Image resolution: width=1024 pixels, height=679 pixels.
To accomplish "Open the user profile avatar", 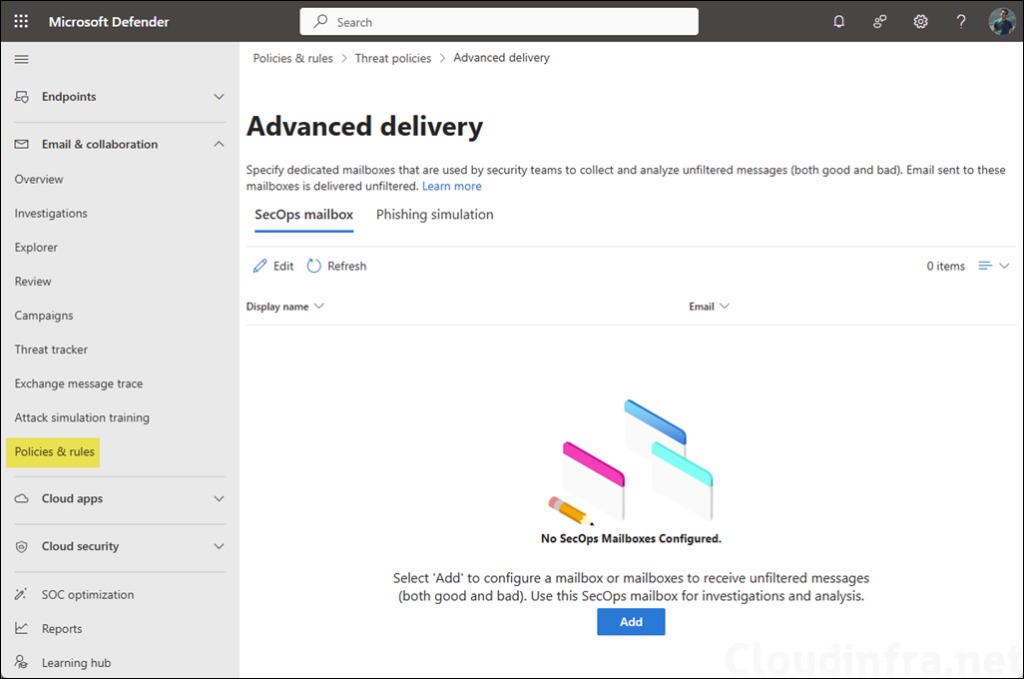I will click(1002, 21).
